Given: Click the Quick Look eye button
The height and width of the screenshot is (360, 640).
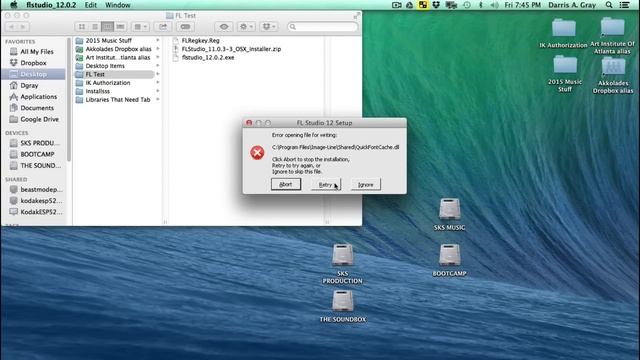Looking at the screenshot, I should [224, 27].
